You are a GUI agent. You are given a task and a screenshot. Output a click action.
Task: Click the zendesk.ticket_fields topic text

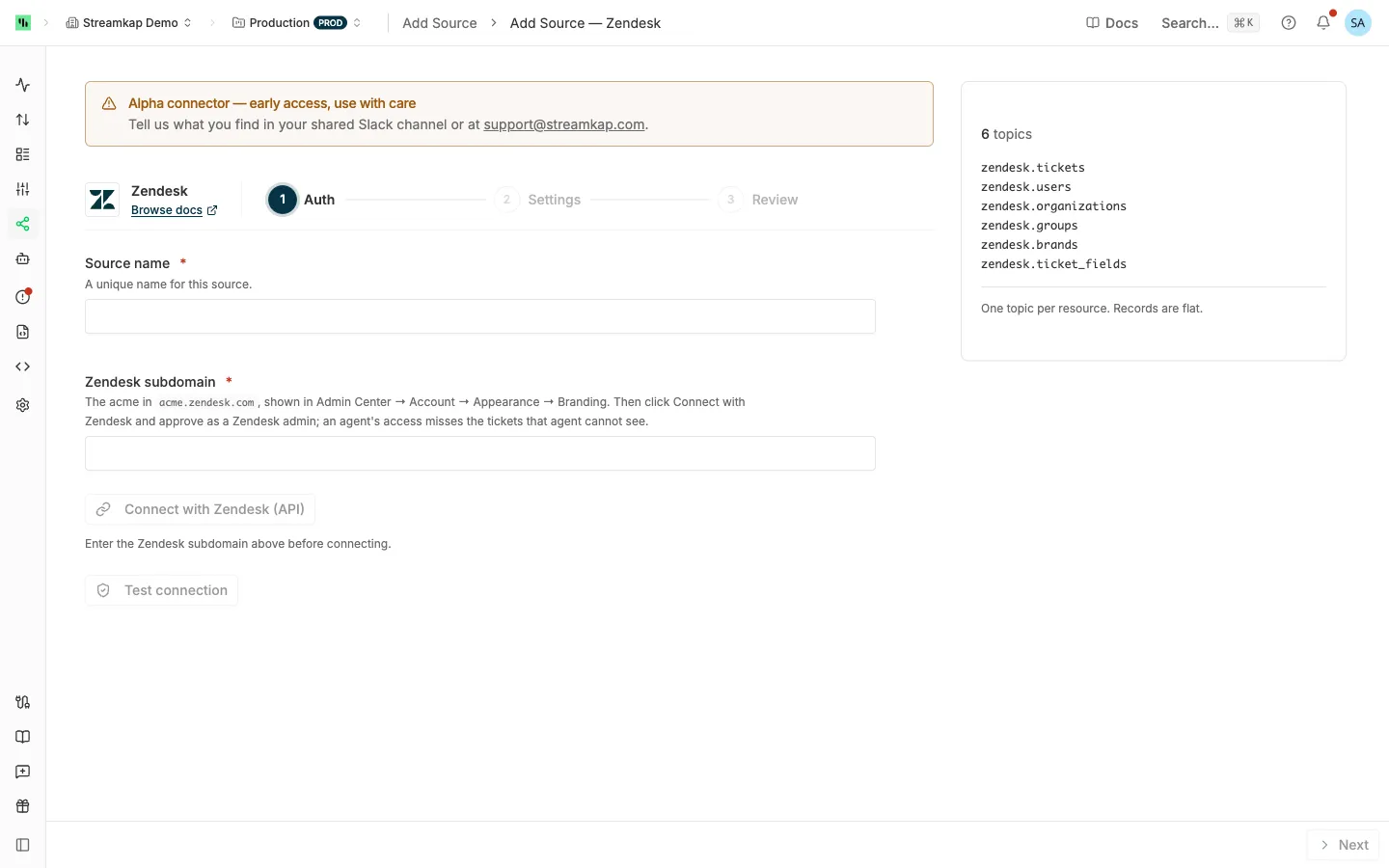[1053, 264]
